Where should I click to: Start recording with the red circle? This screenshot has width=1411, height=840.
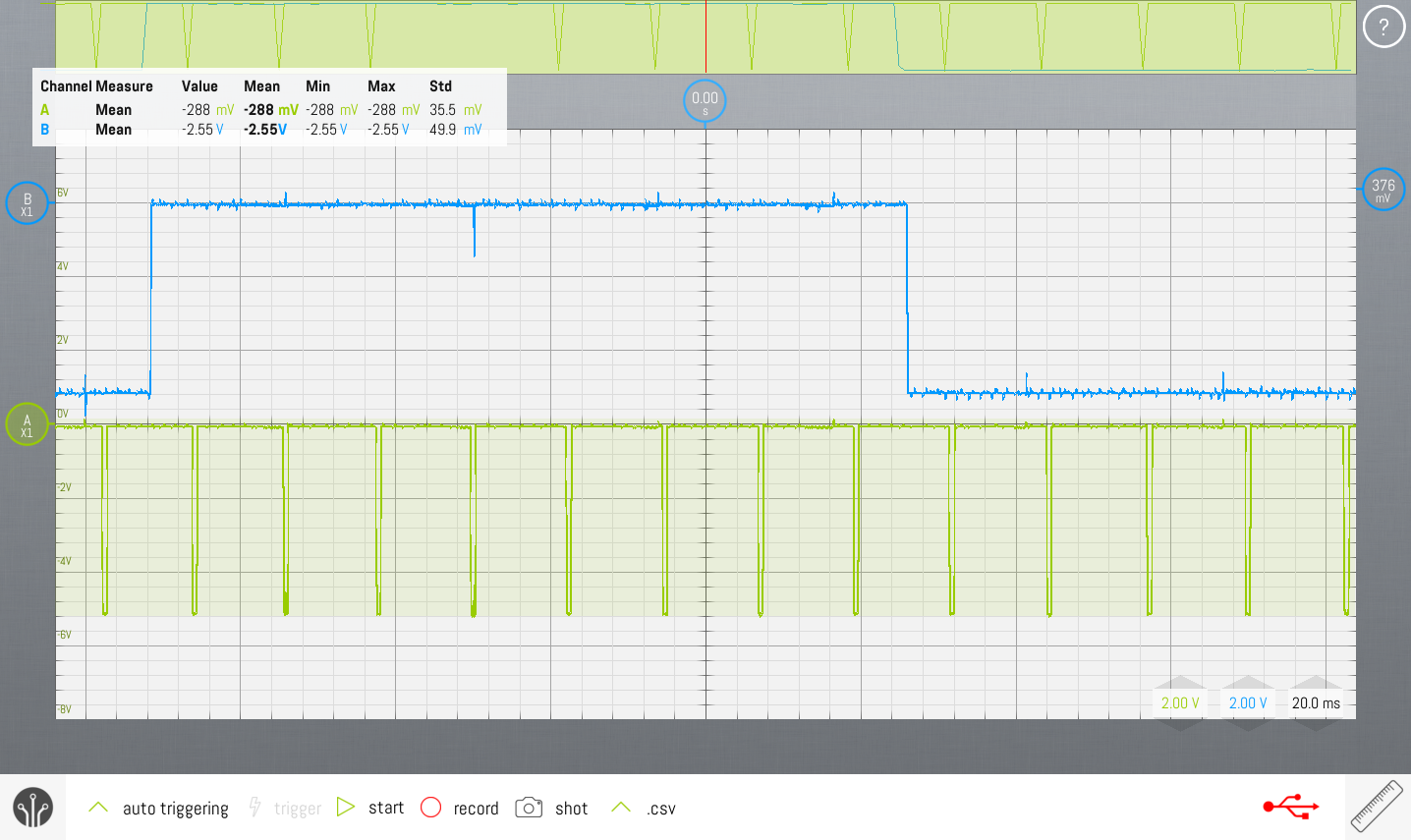(x=430, y=808)
